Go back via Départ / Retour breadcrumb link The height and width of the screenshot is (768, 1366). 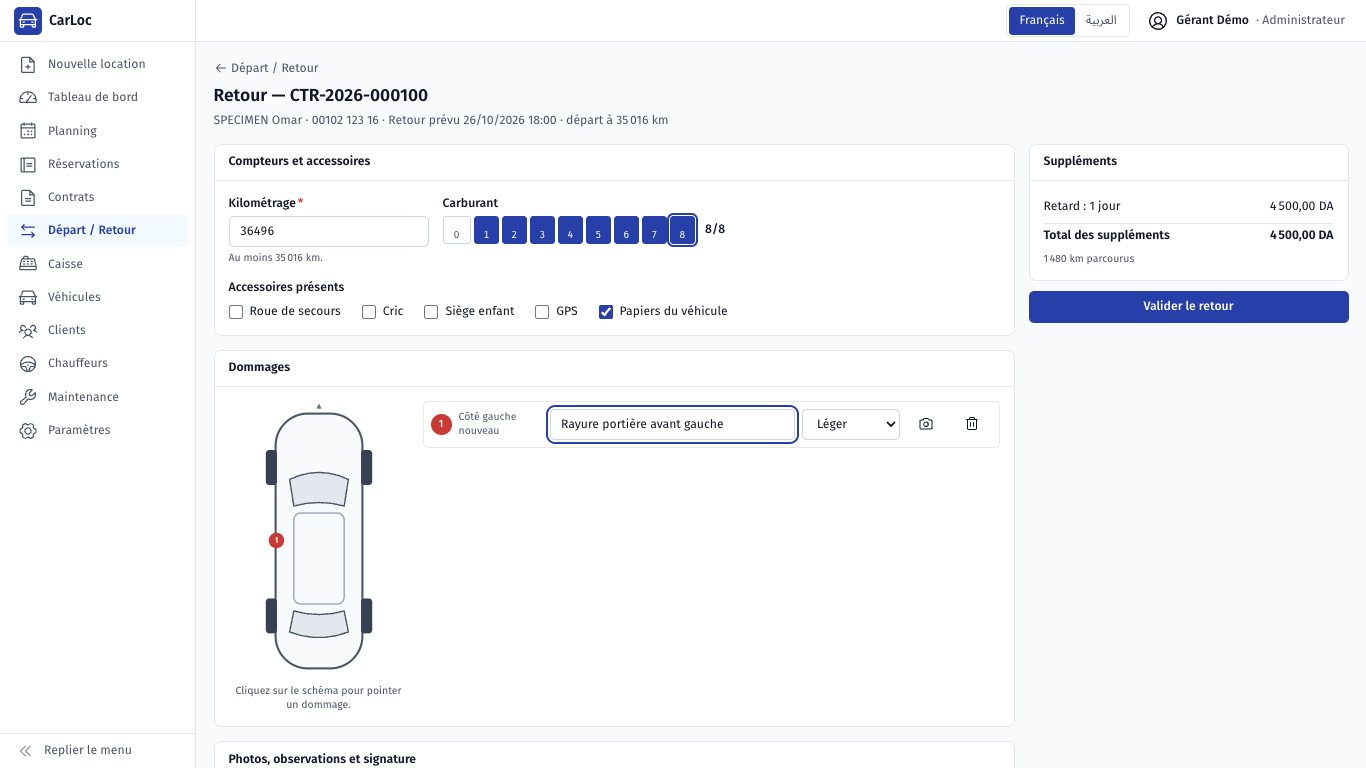click(266, 68)
